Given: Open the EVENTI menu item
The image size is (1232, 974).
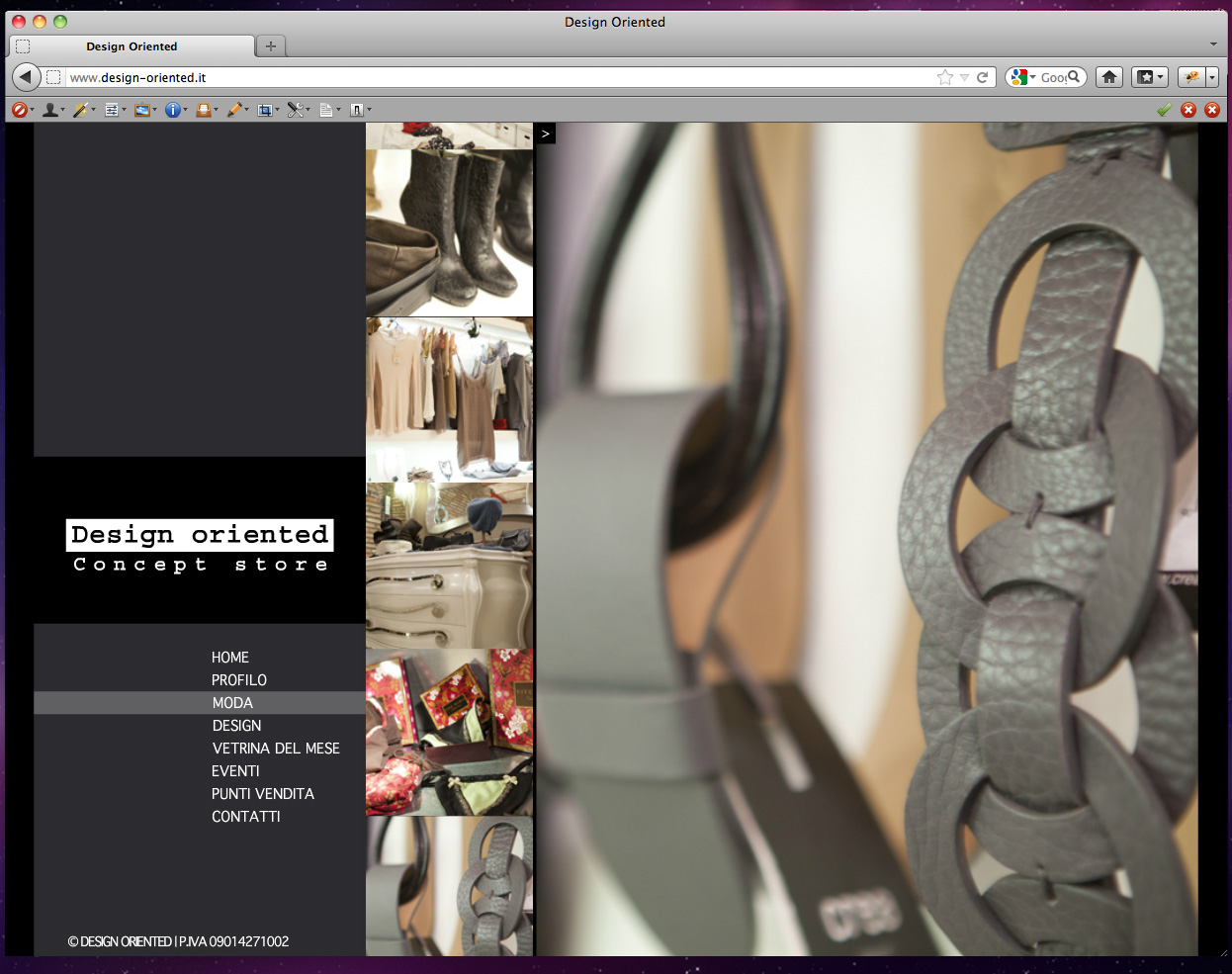Looking at the screenshot, I should click(235, 771).
